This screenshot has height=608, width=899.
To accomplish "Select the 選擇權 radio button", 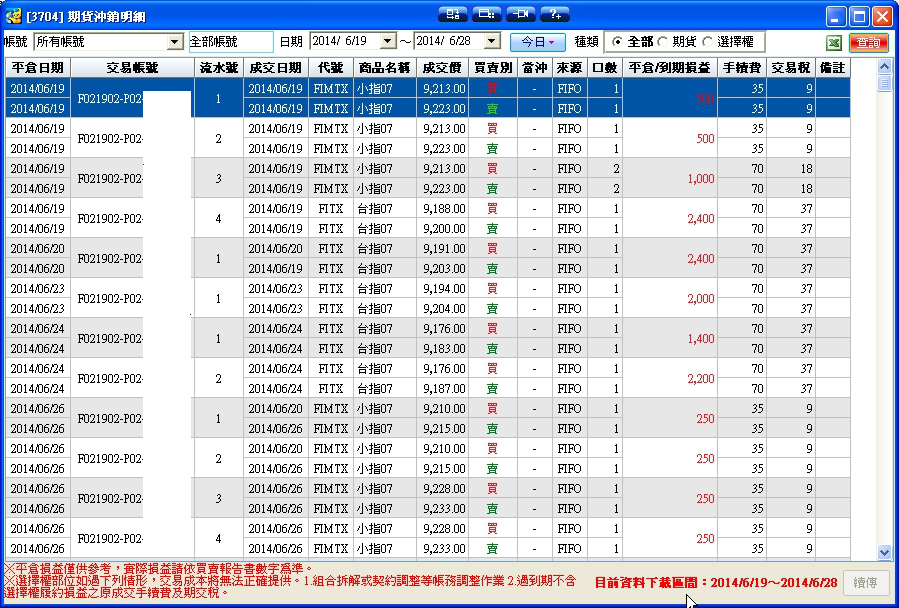I will [707, 42].
